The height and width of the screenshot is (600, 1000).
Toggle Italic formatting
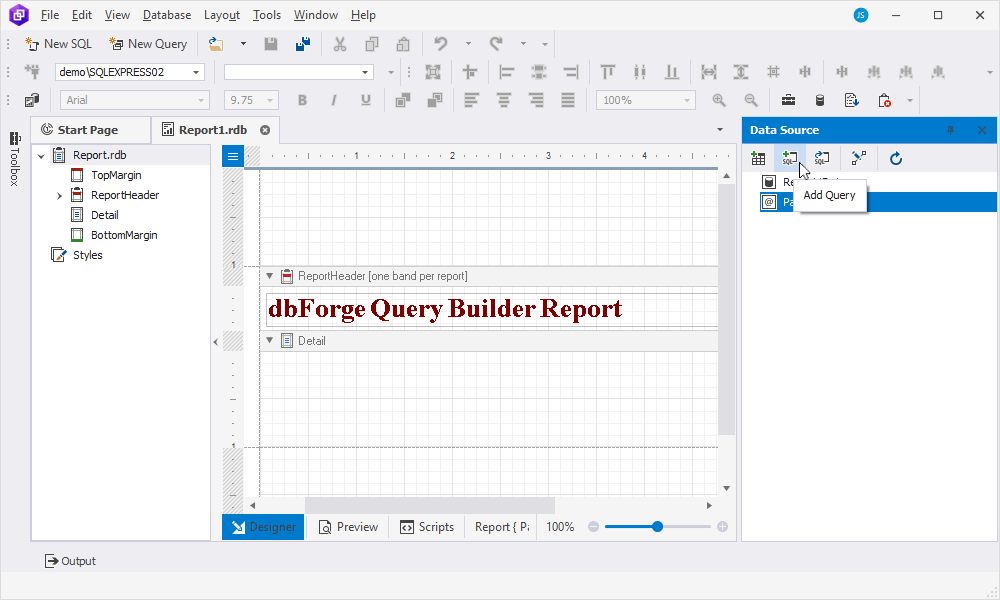pos(334,100)
